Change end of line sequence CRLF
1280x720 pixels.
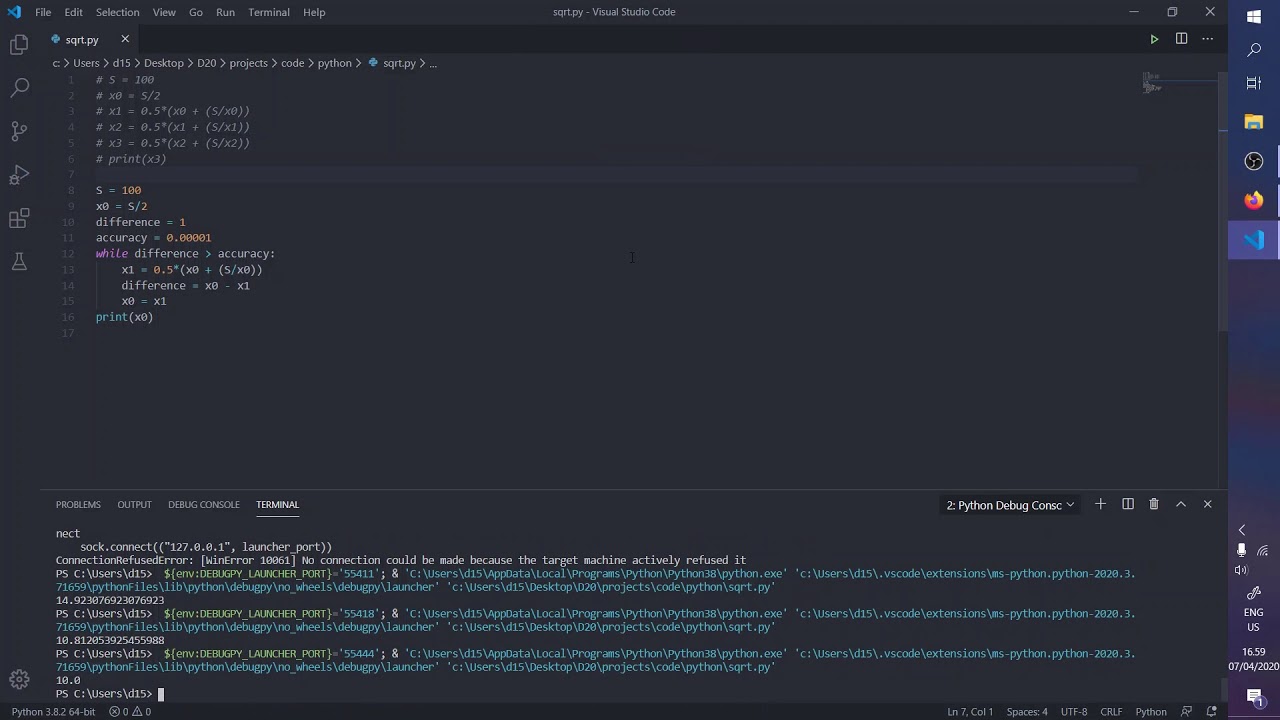point(1111,712)
